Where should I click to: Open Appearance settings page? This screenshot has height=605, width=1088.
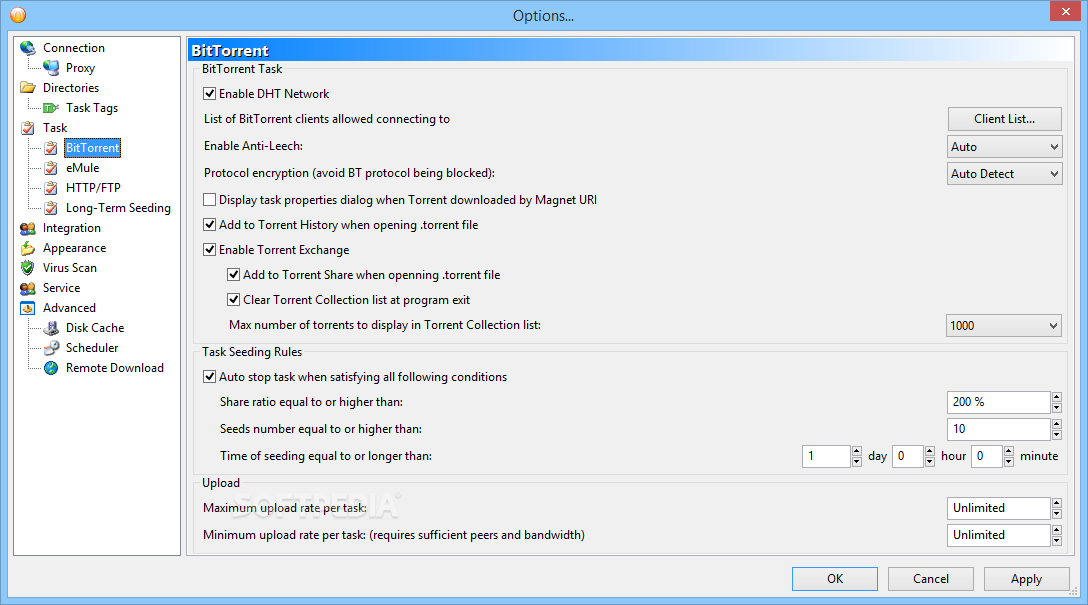click(x=74, y=248)
